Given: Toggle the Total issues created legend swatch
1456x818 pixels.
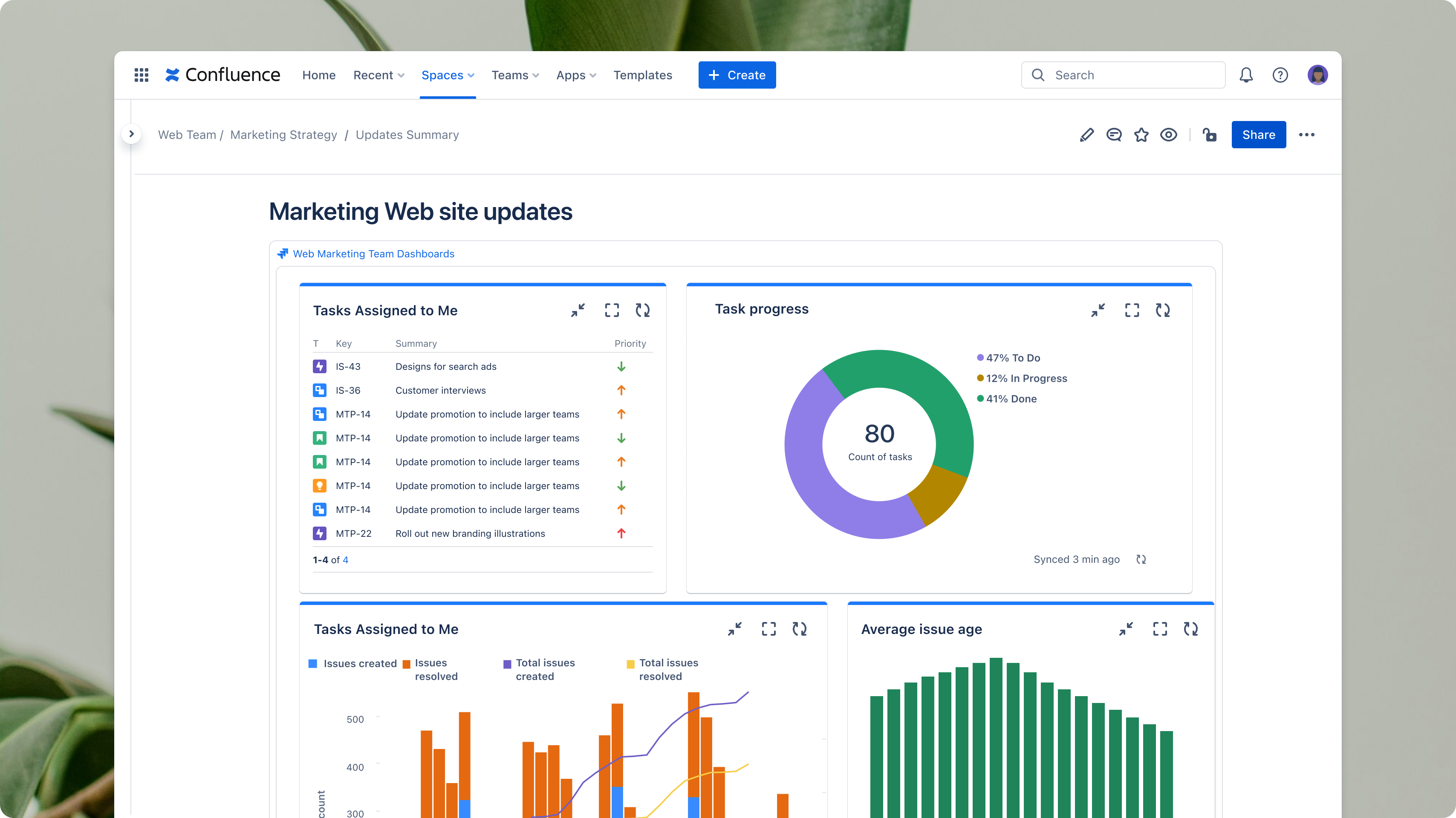Looking at the screenshot, I should [507, 664].
